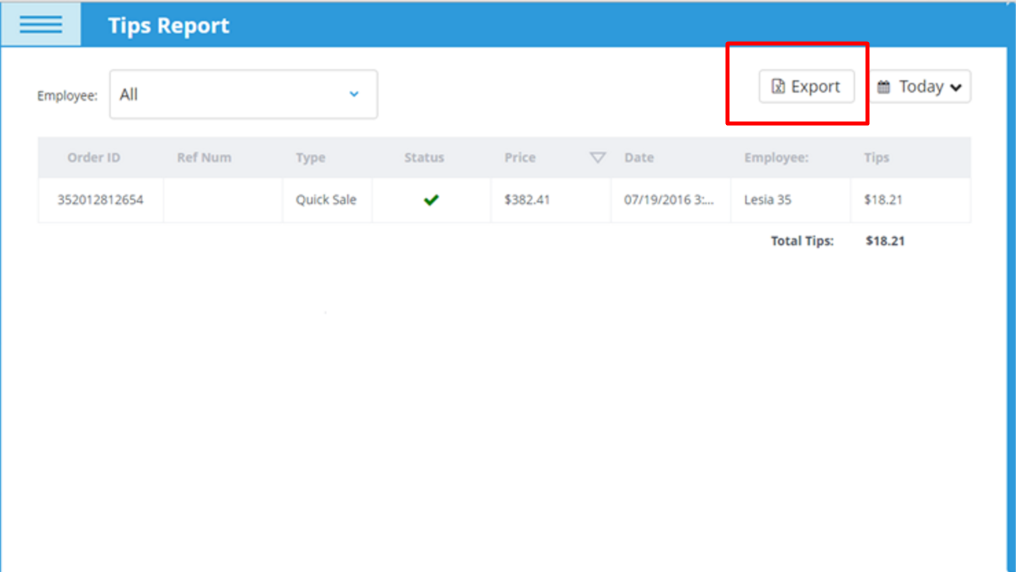Screen dimensions: 1016x572
Task: Click the calendar icon beside Today
Action: pos(884,87)
